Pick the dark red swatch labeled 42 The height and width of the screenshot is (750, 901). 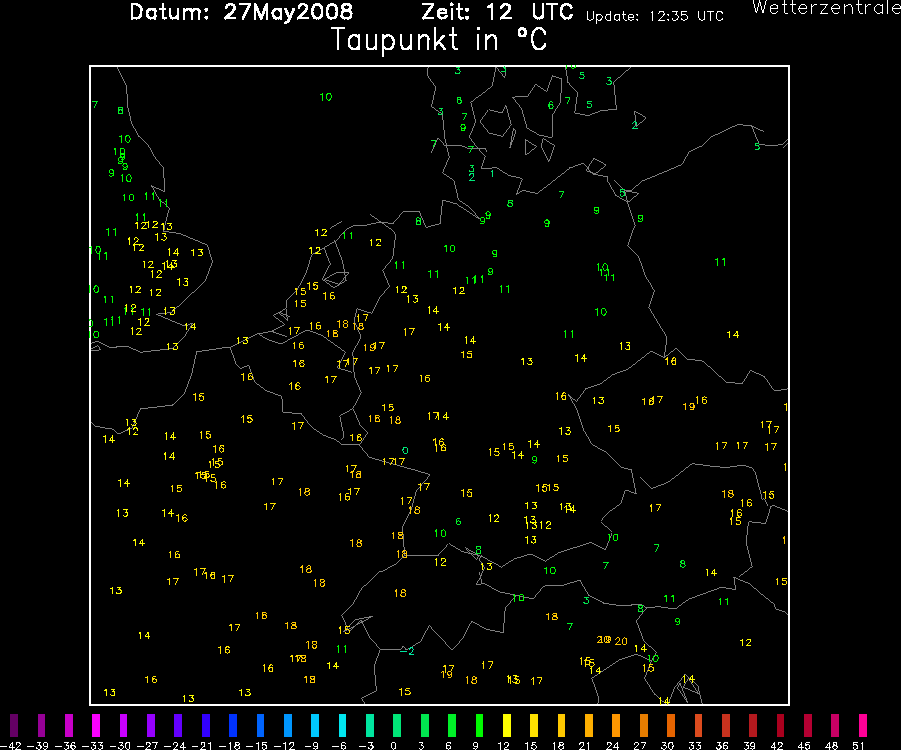click(x=780, y=725)
